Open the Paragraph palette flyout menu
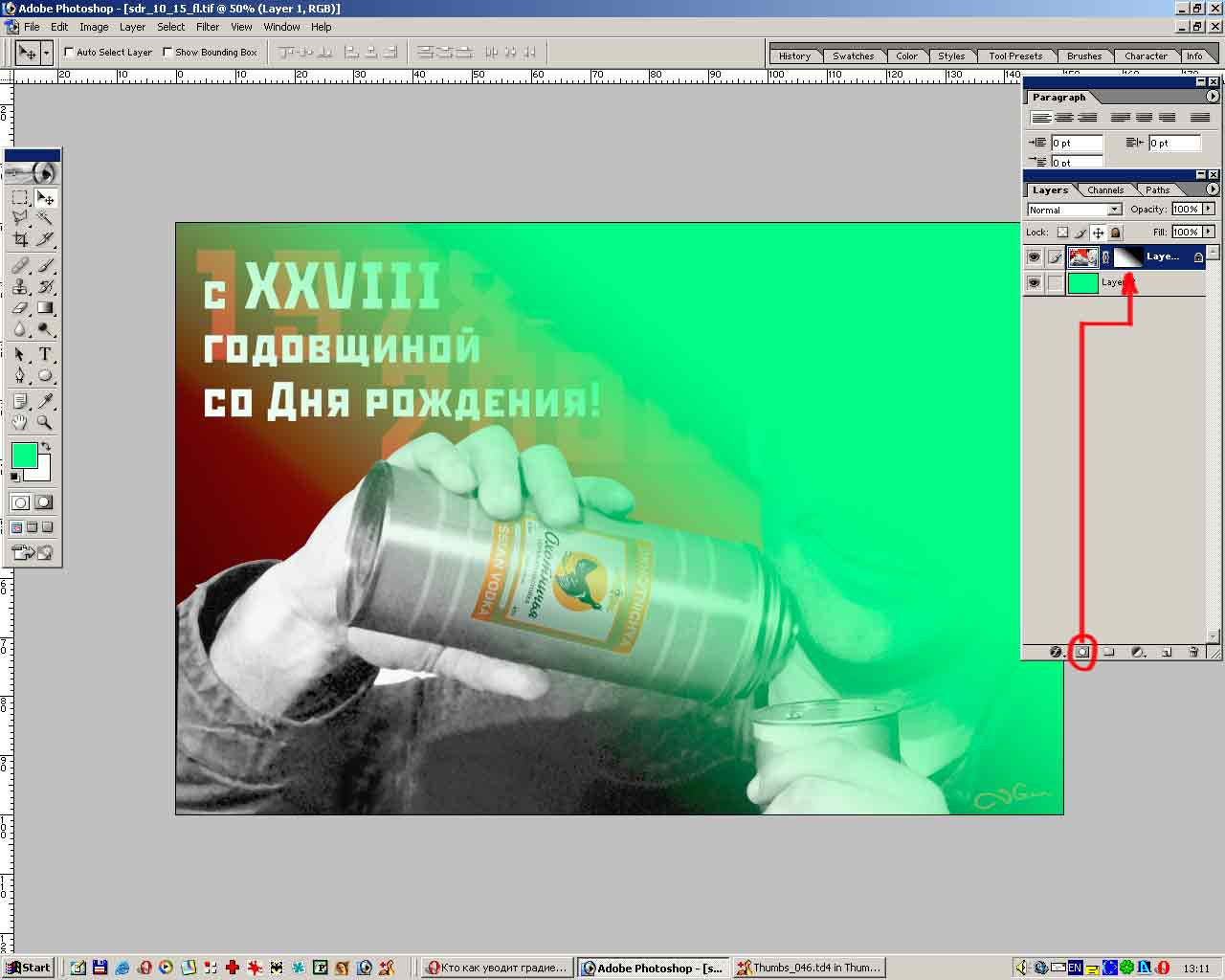 (1213, 97)
